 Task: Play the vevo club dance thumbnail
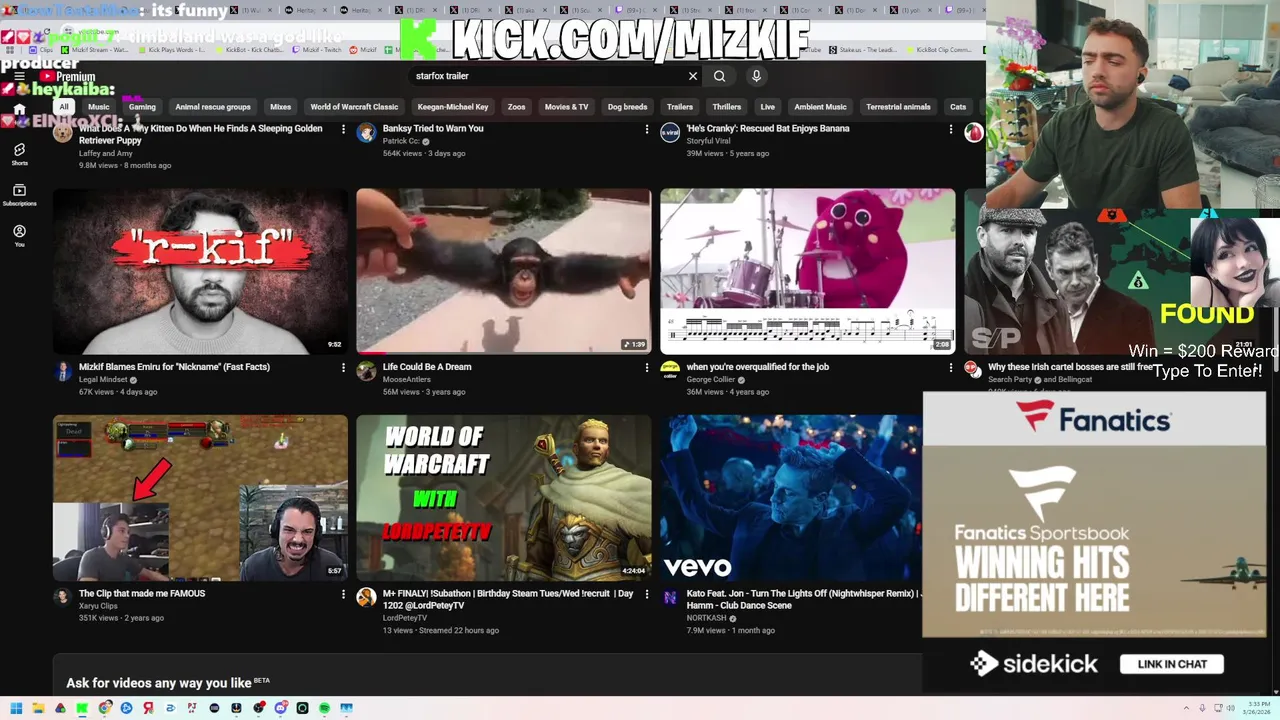[x=791, y=498]
